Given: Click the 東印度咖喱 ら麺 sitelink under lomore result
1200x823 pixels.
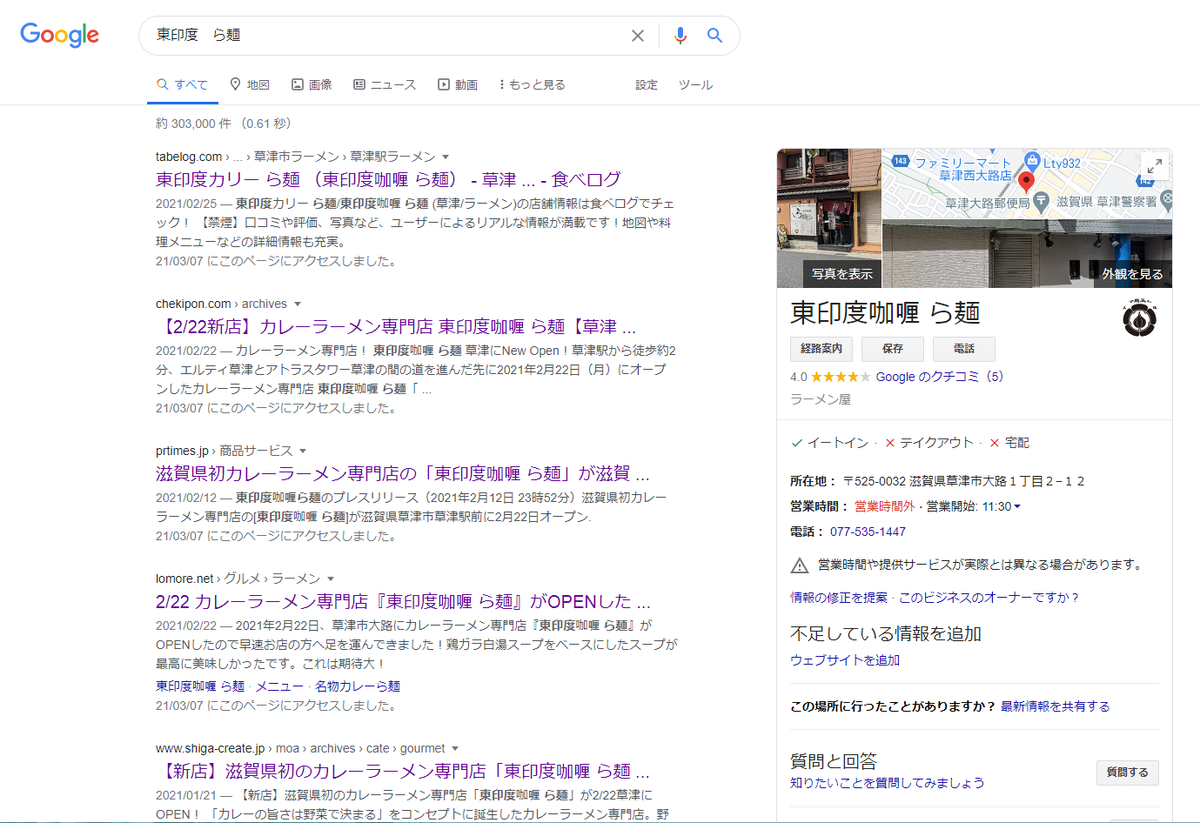Looking at the screenshot, I should click(200, 686).
